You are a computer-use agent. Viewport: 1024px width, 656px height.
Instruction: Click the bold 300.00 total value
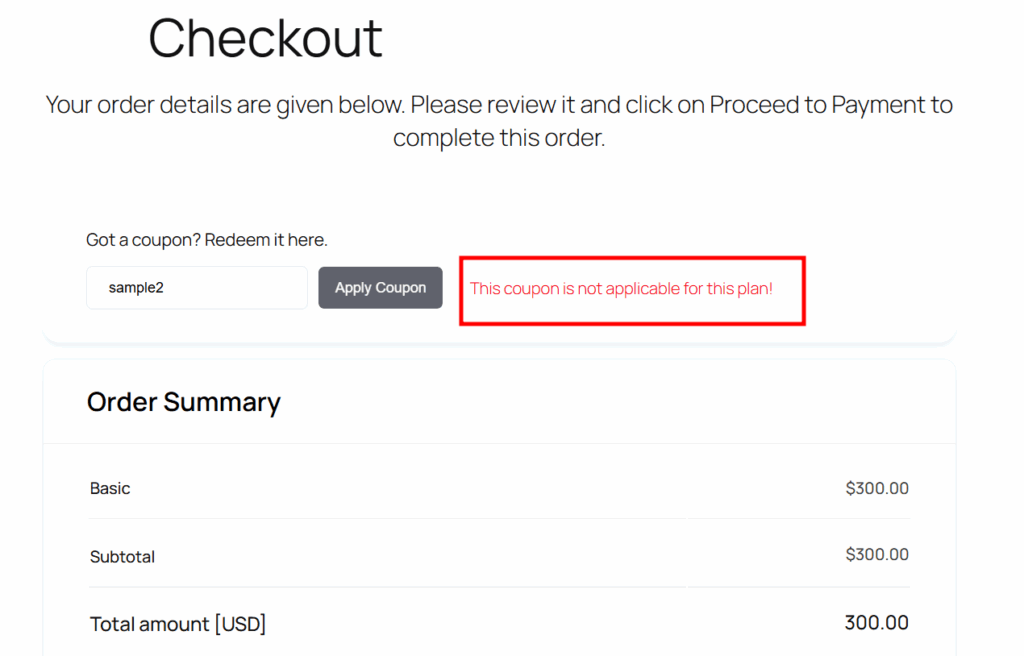pos(876,623)
